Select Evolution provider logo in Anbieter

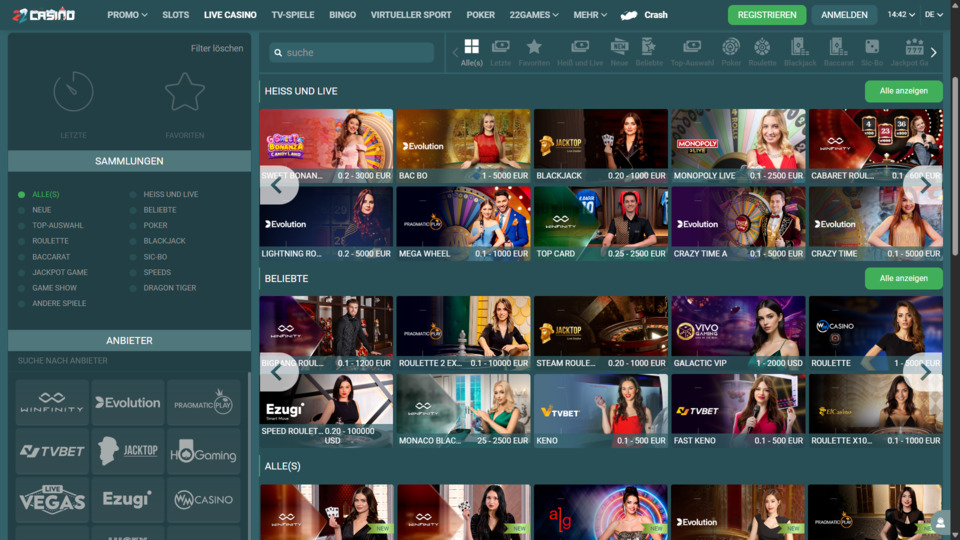(128, 403)
